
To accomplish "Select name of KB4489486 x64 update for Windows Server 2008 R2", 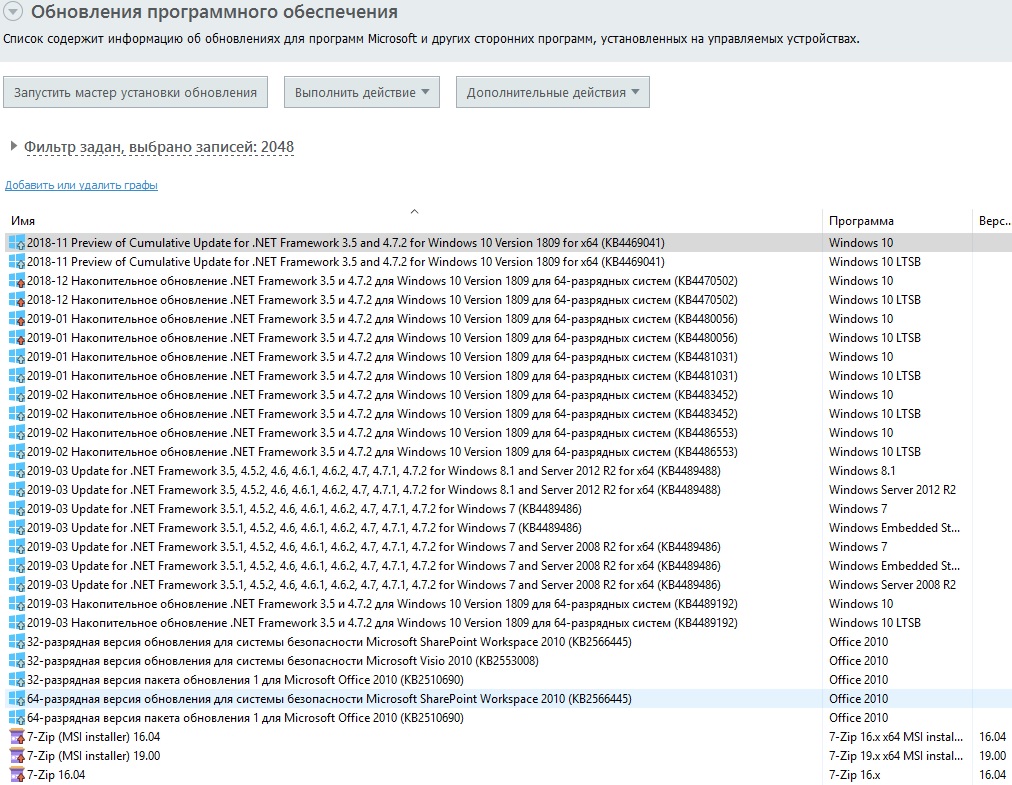I will (374, 585).
